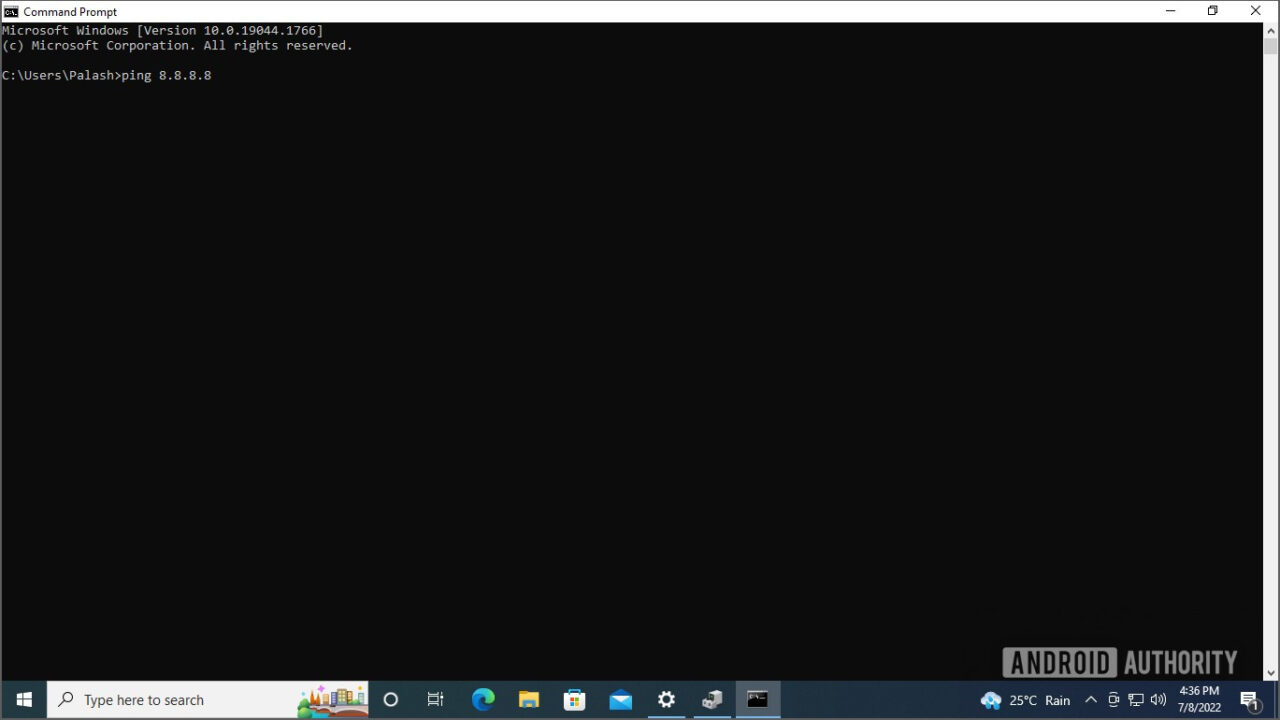Viewport: 1280px width, 720px height.
Task: Open Cortana from the taskbar
Action: point(390,699)
